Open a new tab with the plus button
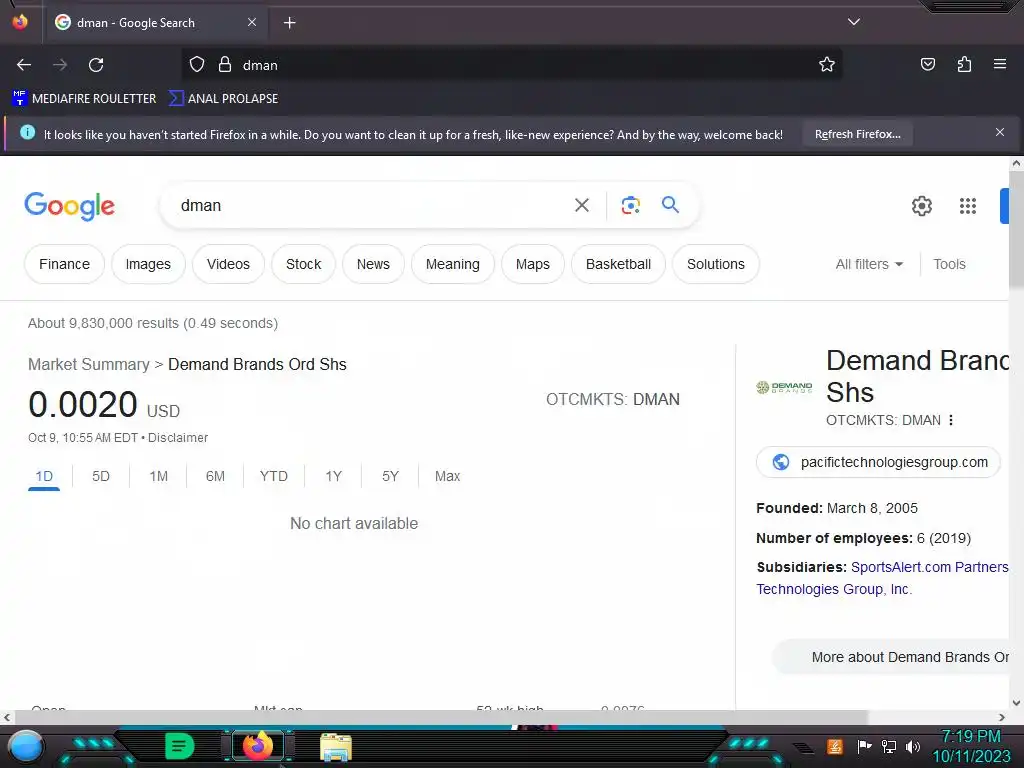This screenshot has height=768, width=1024. pyautogui.click(x=289, y=23)
